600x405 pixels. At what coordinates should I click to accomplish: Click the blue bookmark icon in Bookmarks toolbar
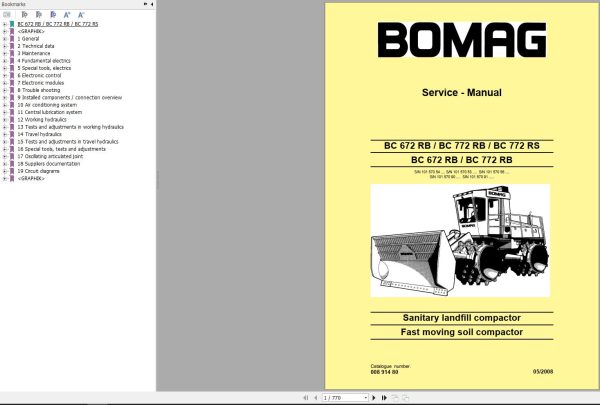(53, 15)
